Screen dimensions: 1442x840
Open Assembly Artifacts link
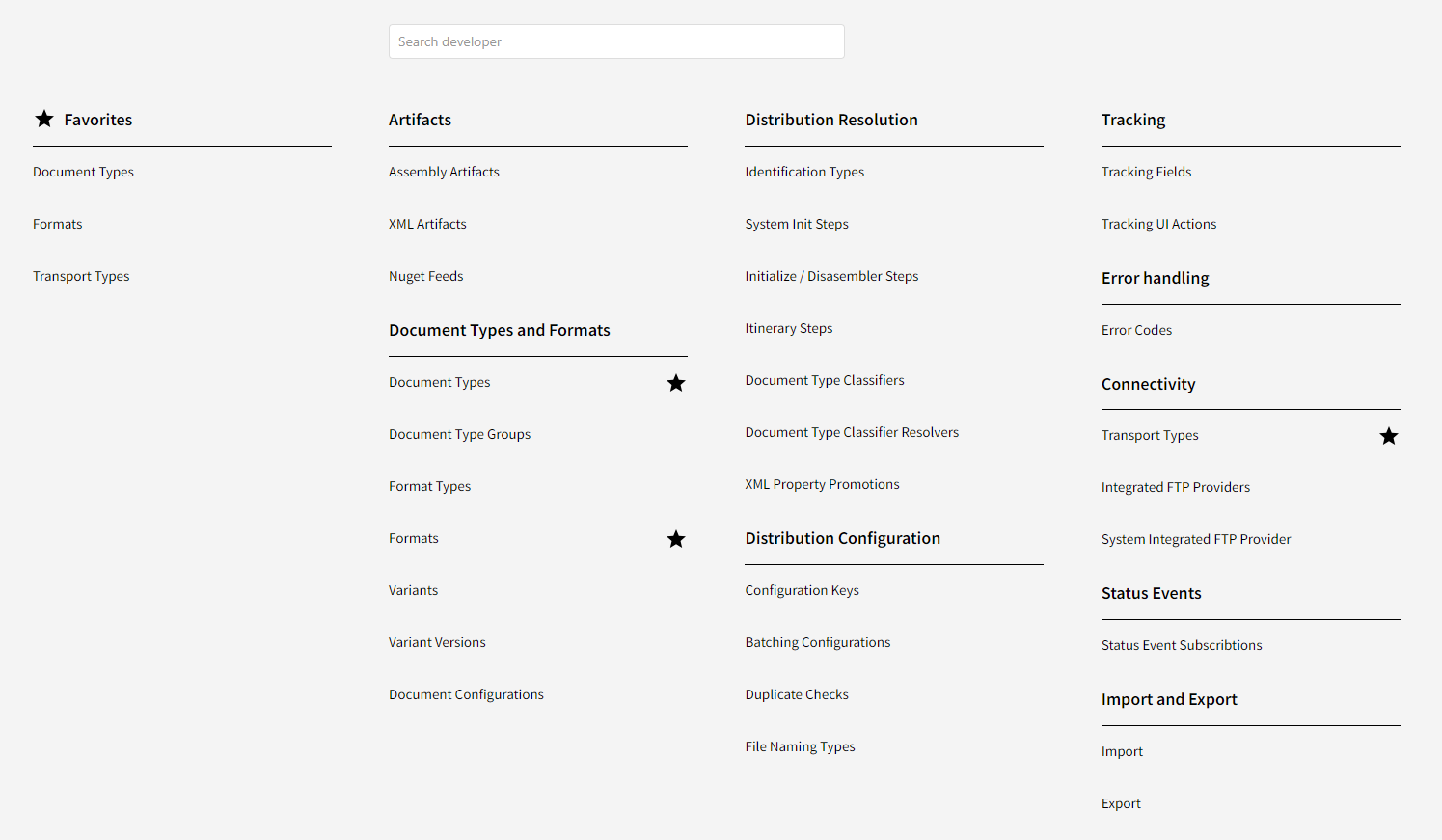444,172
